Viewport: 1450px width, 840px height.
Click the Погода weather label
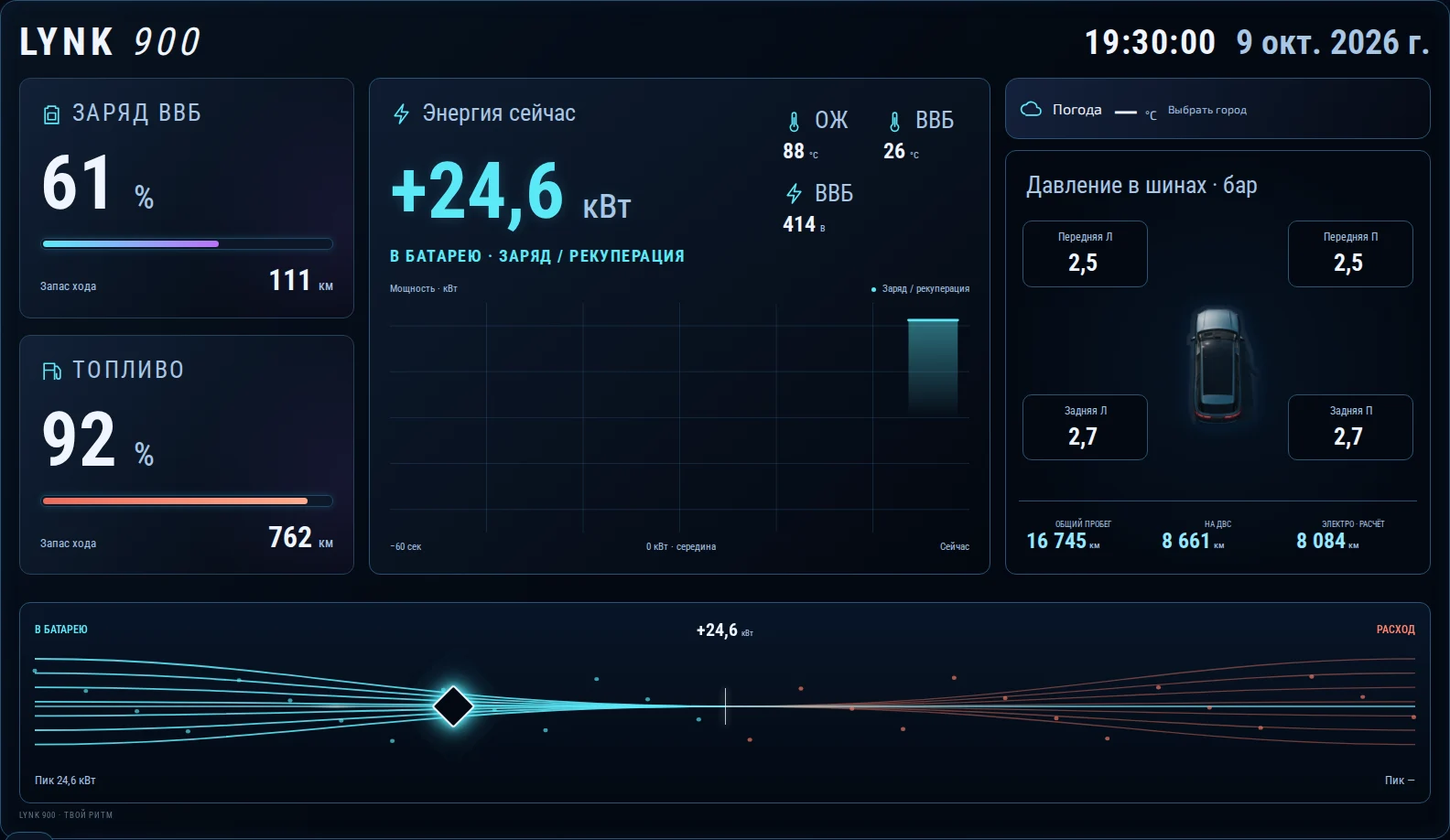point(1077,110)
